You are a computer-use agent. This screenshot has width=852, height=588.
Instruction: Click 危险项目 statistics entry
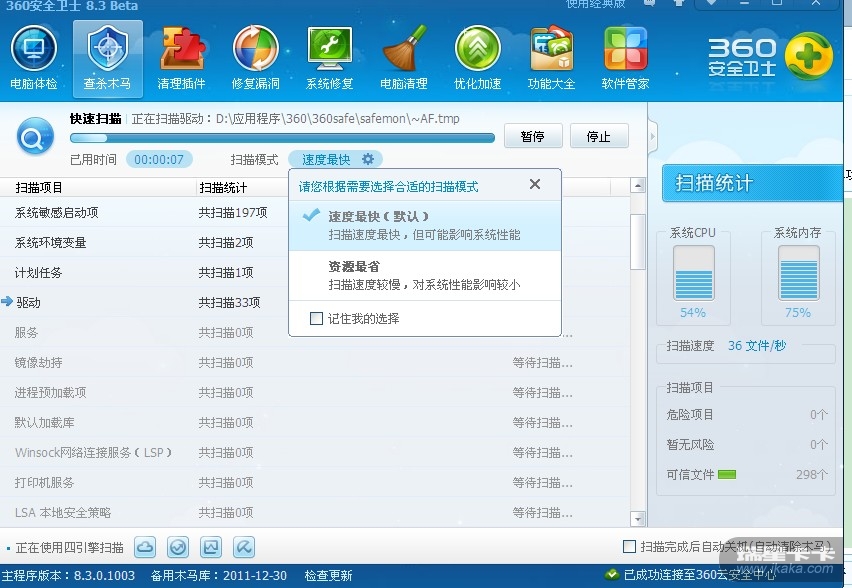tap(747, 415)
